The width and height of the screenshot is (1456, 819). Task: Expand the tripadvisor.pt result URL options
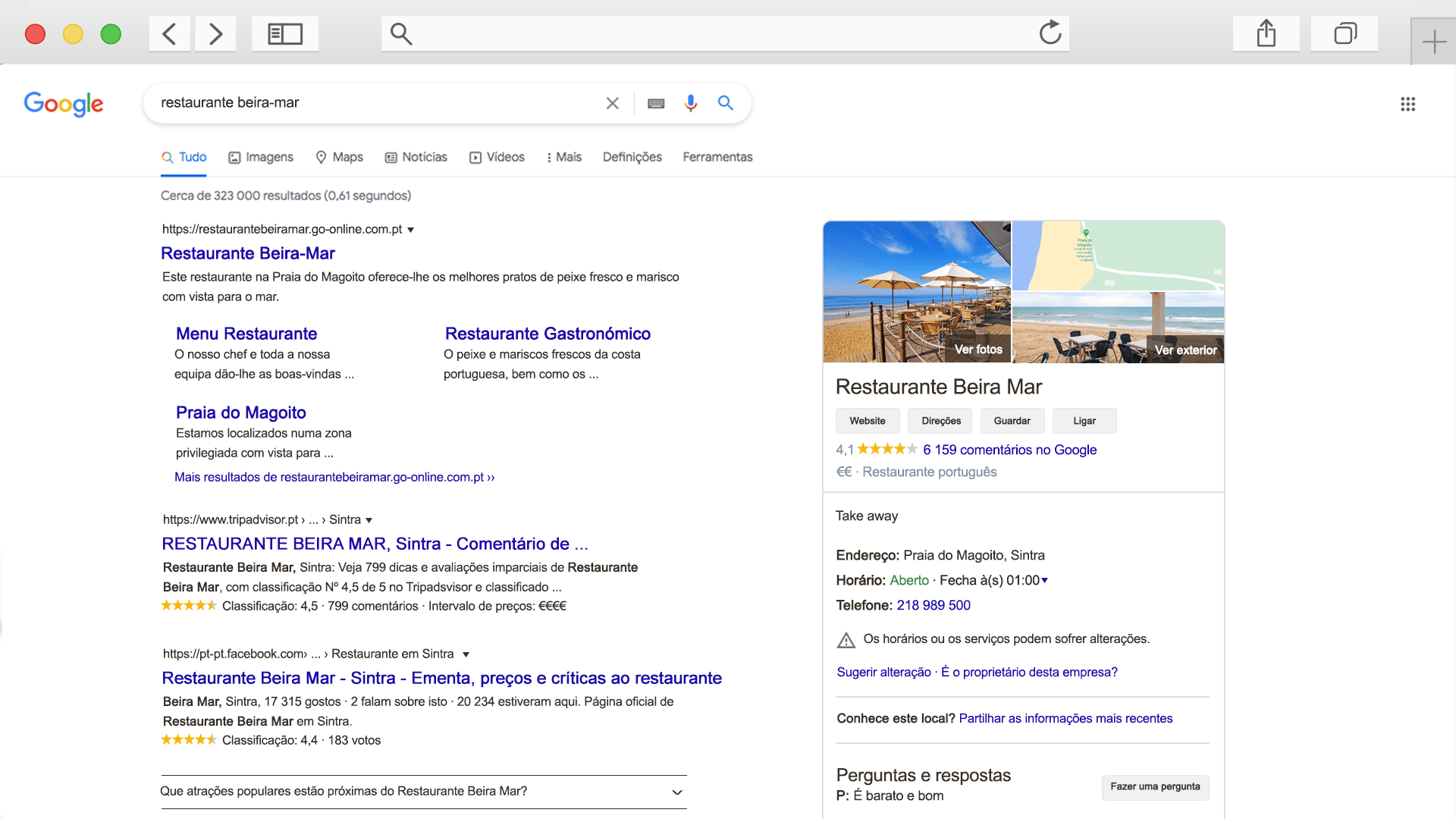tap(370, 520)
